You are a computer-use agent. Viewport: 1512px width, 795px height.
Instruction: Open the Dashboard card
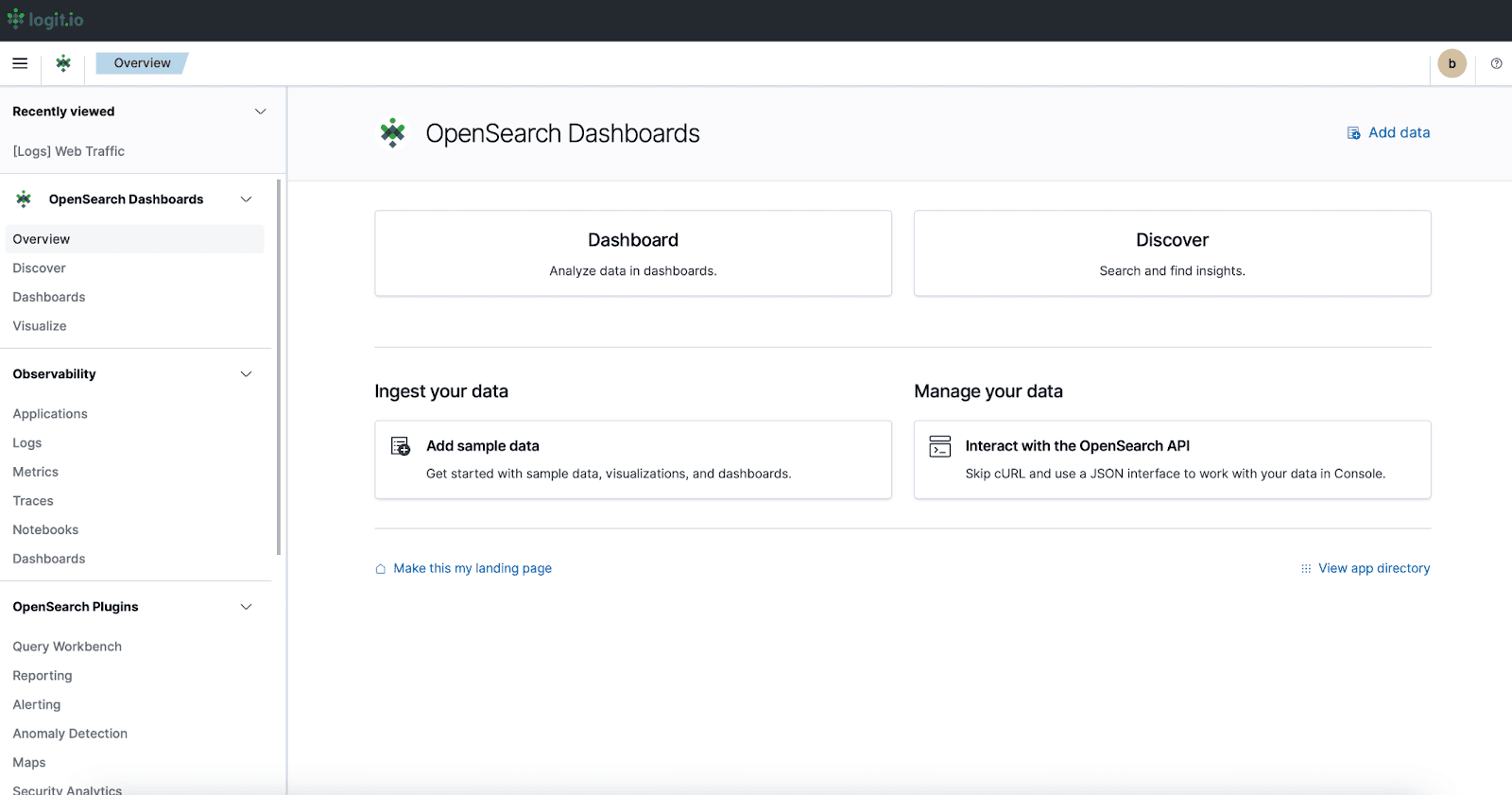tap(633, 253)
